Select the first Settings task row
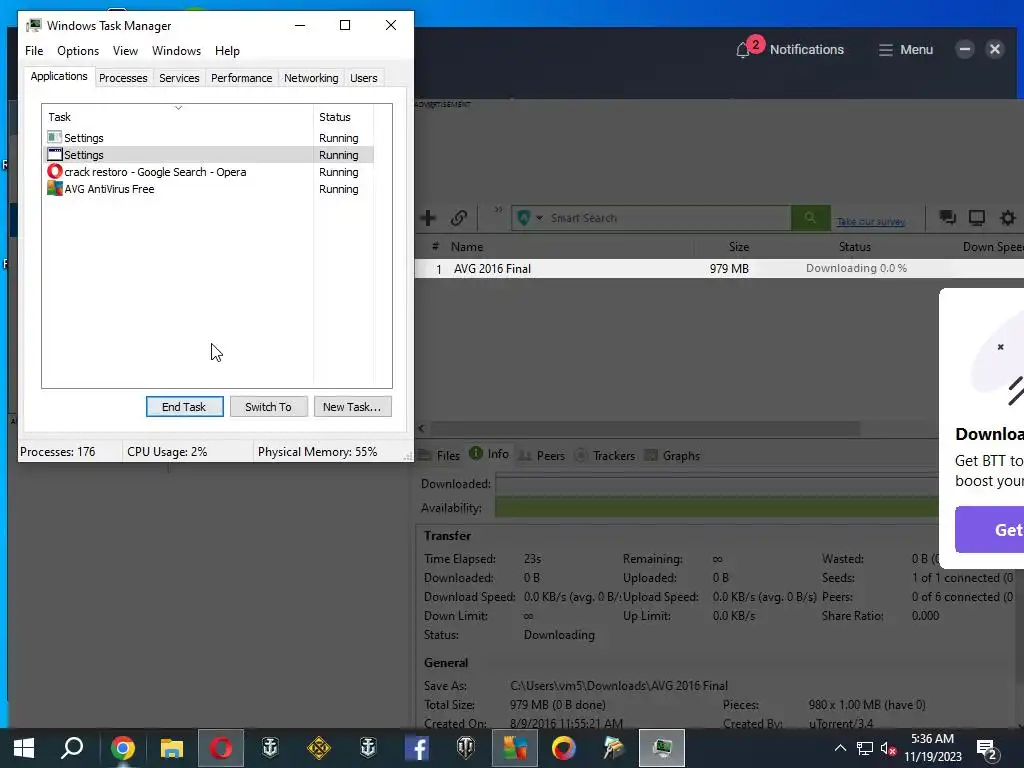This screenshot has height=768, width=1024. click(208, 138)
